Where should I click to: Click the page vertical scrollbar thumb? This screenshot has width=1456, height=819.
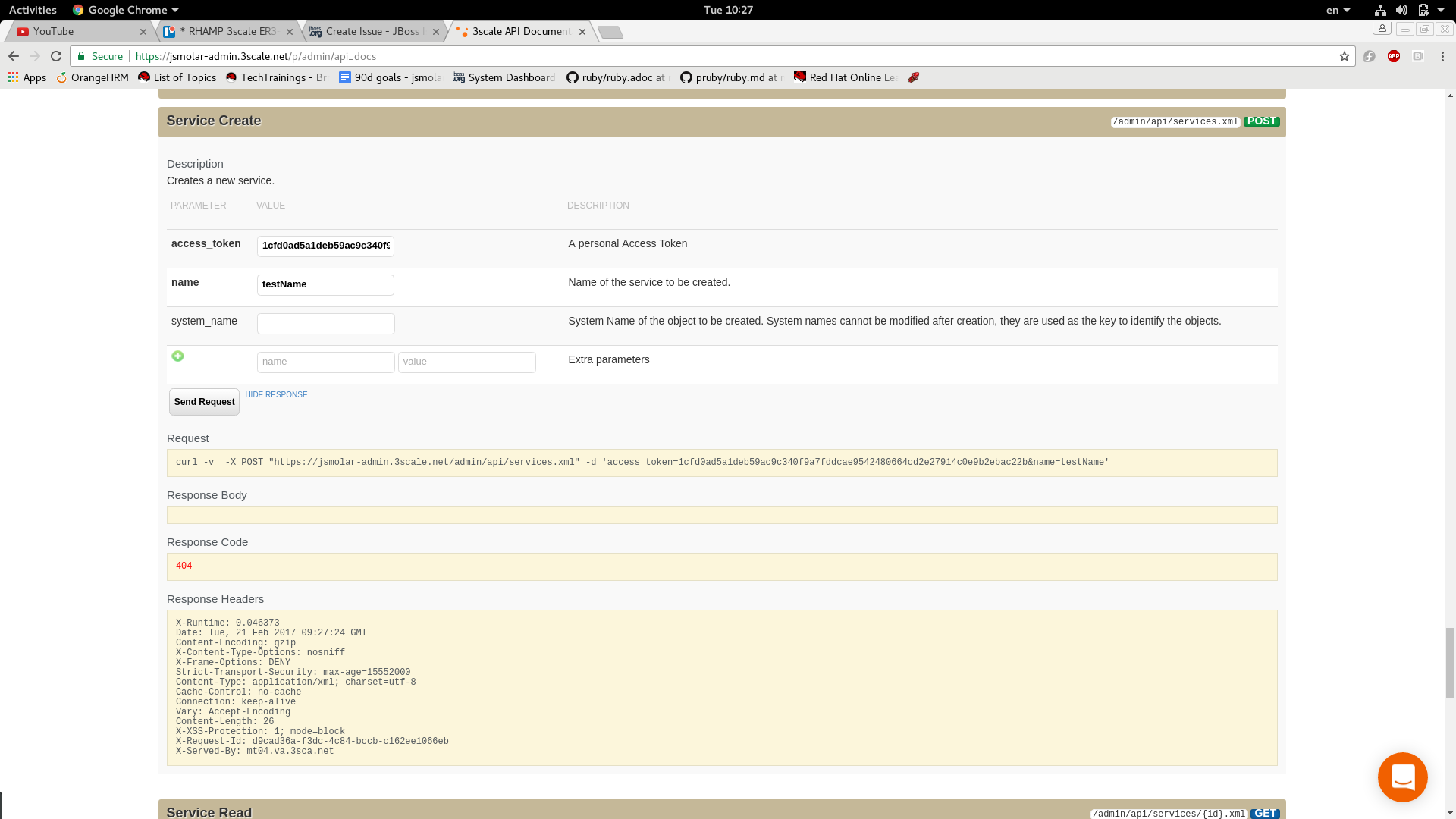(x=1450, y=662)
